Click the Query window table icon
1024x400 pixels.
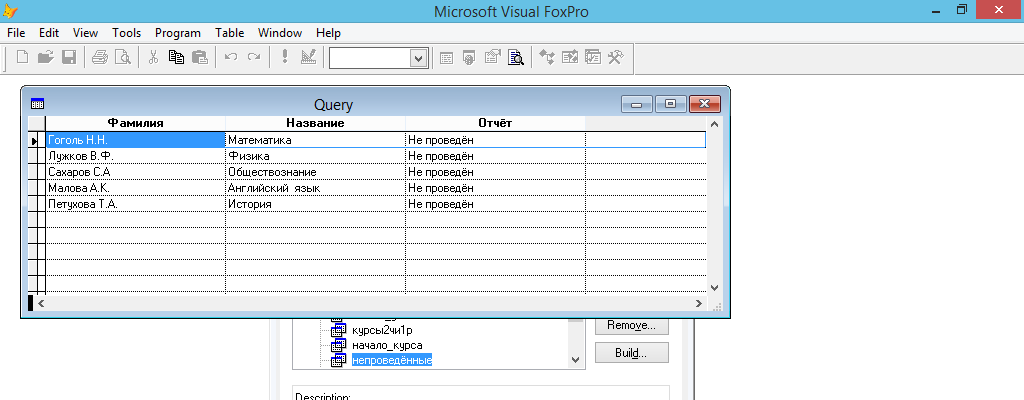pos(37,104)
